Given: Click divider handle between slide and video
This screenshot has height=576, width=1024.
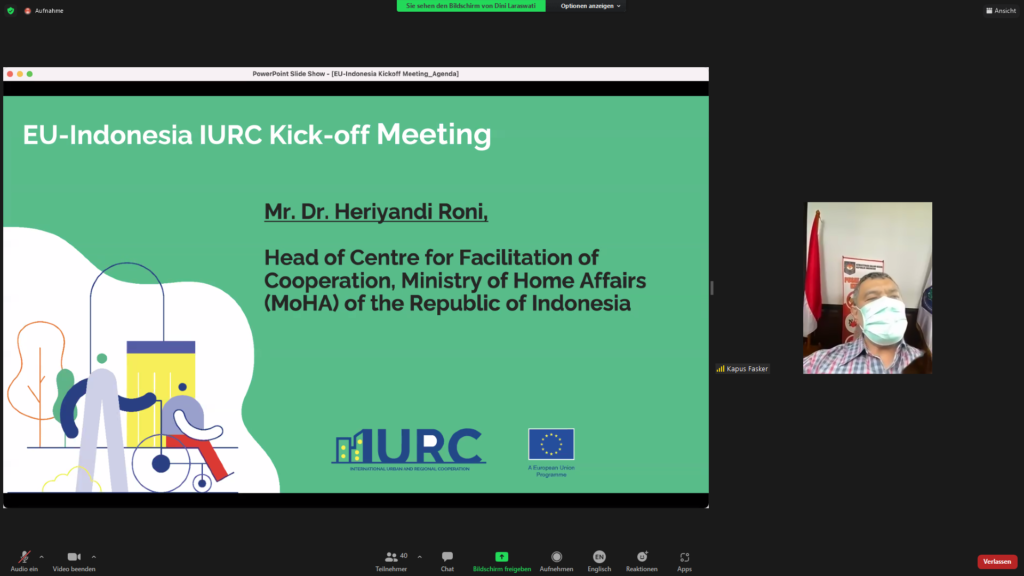Looking at the screenshot, I should pos(712,288).
